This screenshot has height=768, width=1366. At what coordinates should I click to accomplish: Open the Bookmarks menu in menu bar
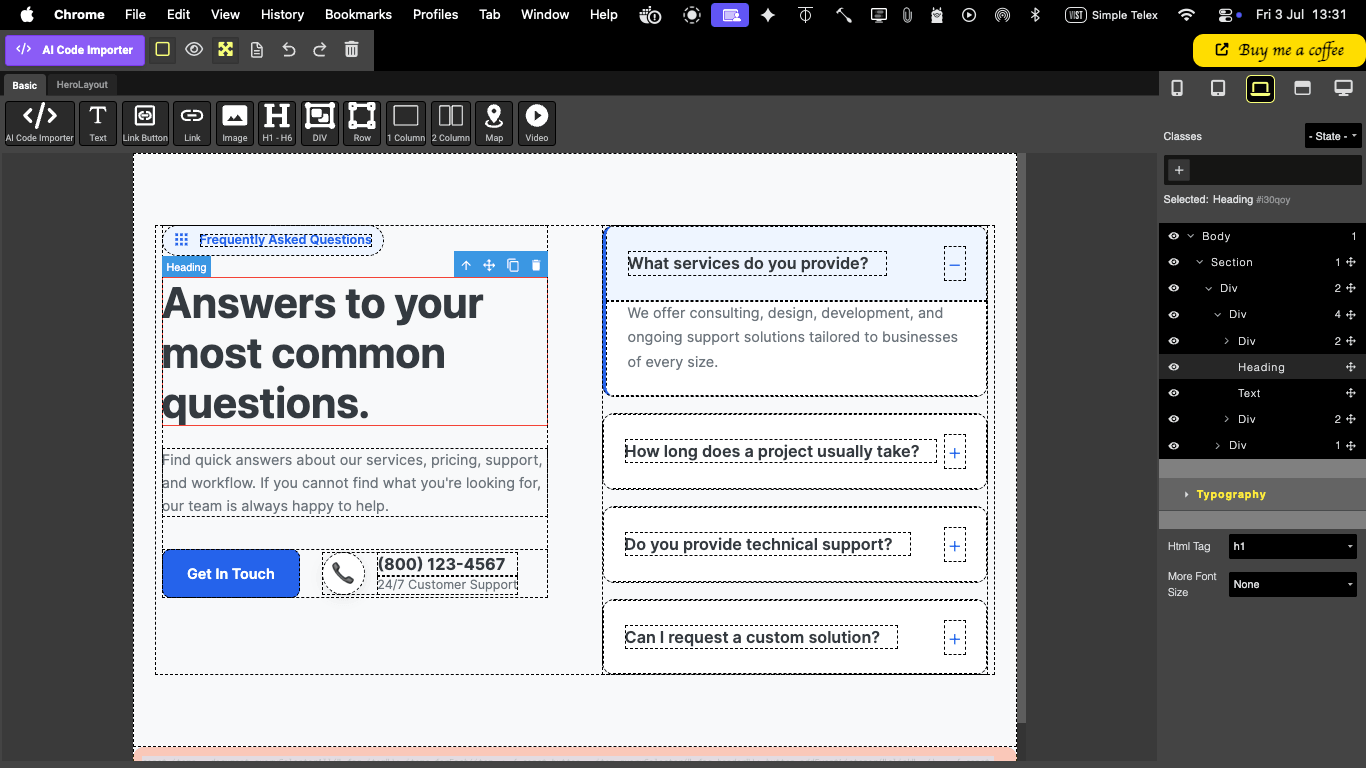[358, 14]
